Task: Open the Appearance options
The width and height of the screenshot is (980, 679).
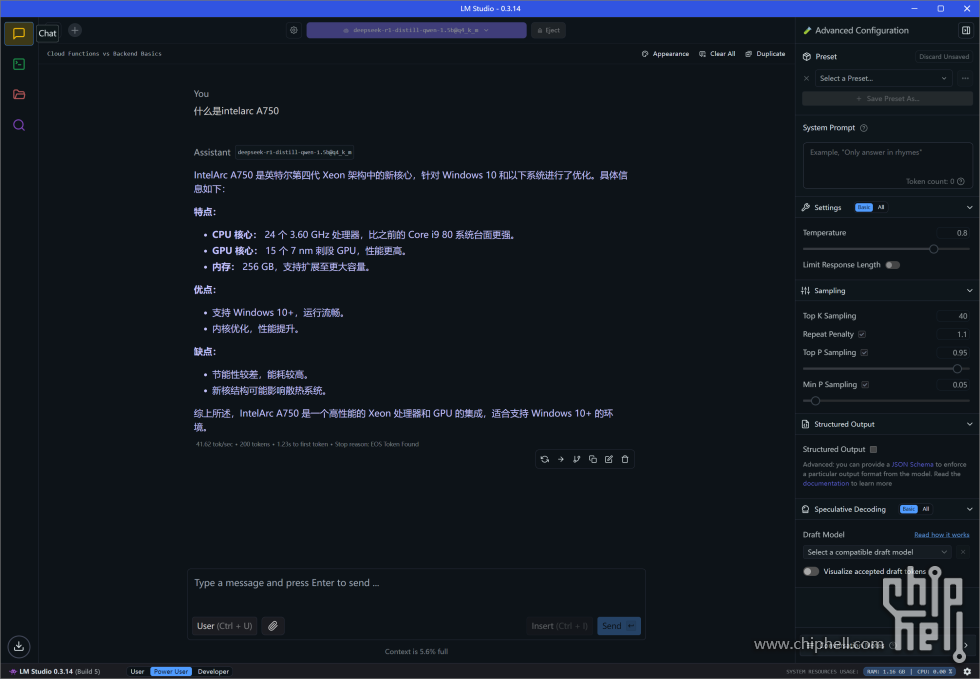Action: tap(665, 54)
